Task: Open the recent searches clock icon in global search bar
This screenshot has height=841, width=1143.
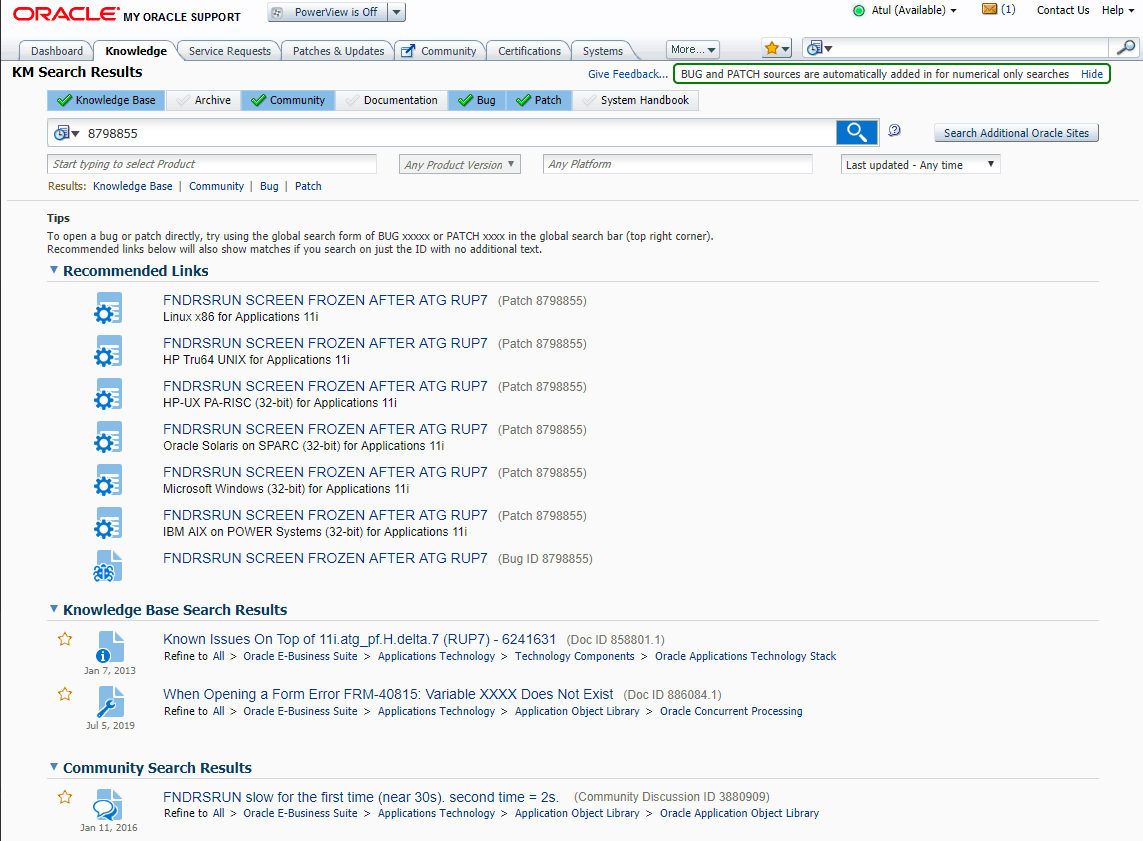Action: (x=819, y=48)
